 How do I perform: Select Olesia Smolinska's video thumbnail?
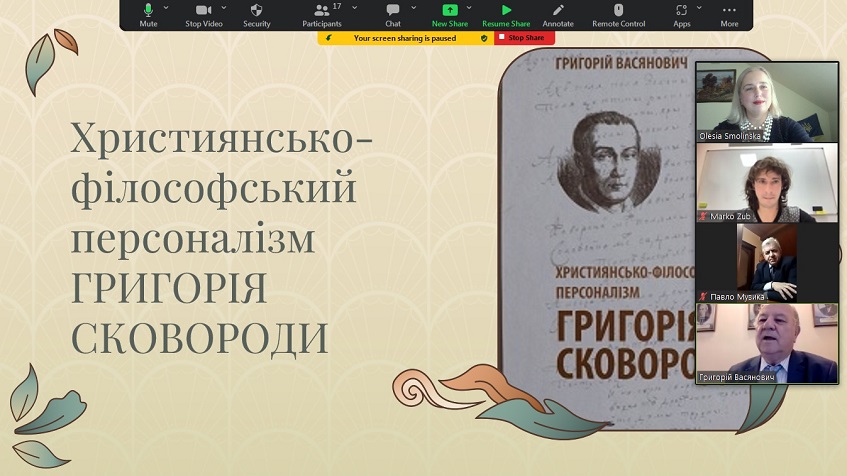pos(766,102)
